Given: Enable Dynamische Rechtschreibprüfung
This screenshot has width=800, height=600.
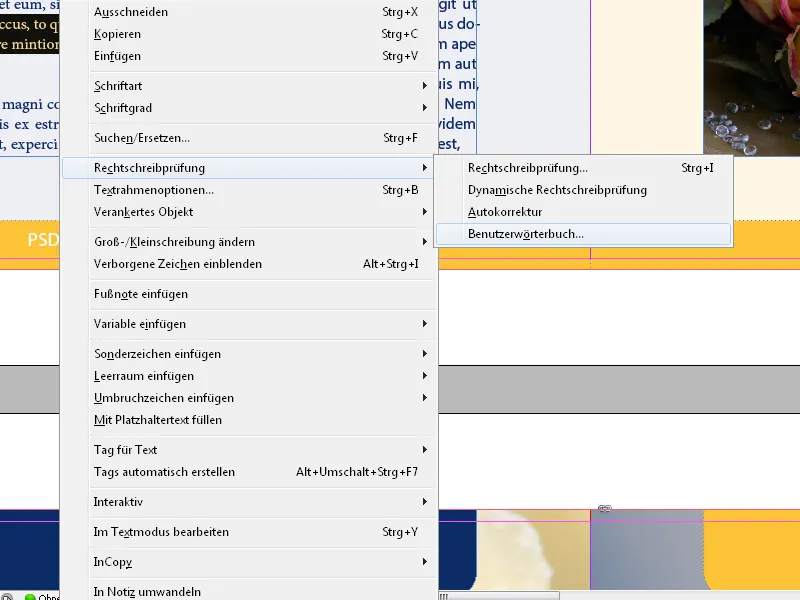Looking at the screenshot, I should tap(555, 190).
